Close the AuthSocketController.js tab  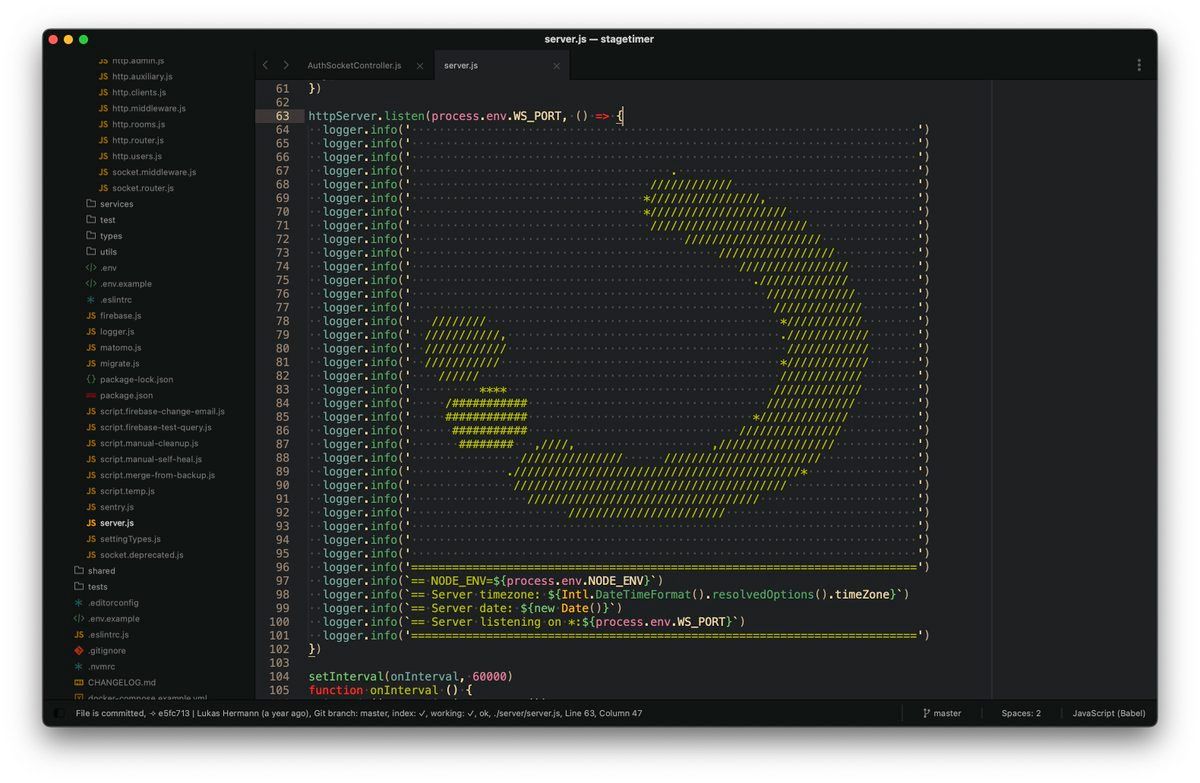(420, 66)
